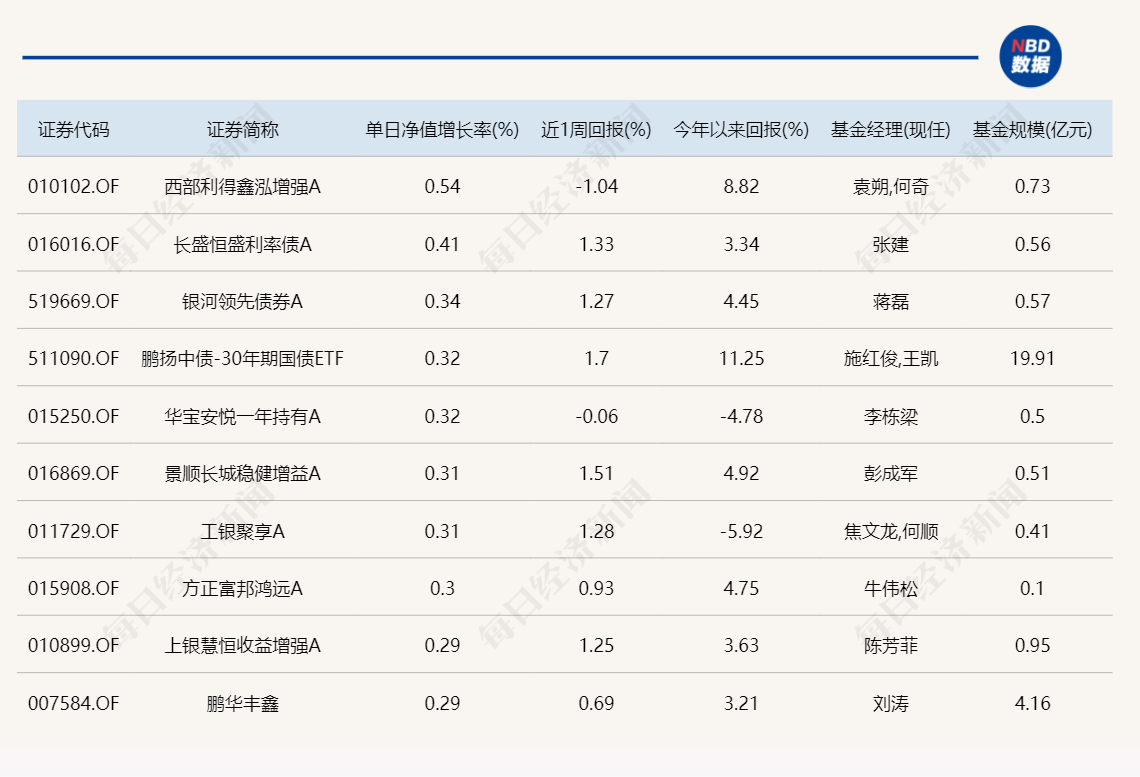Click the 单日净值增长率(%) column header

tap(442, 129)
